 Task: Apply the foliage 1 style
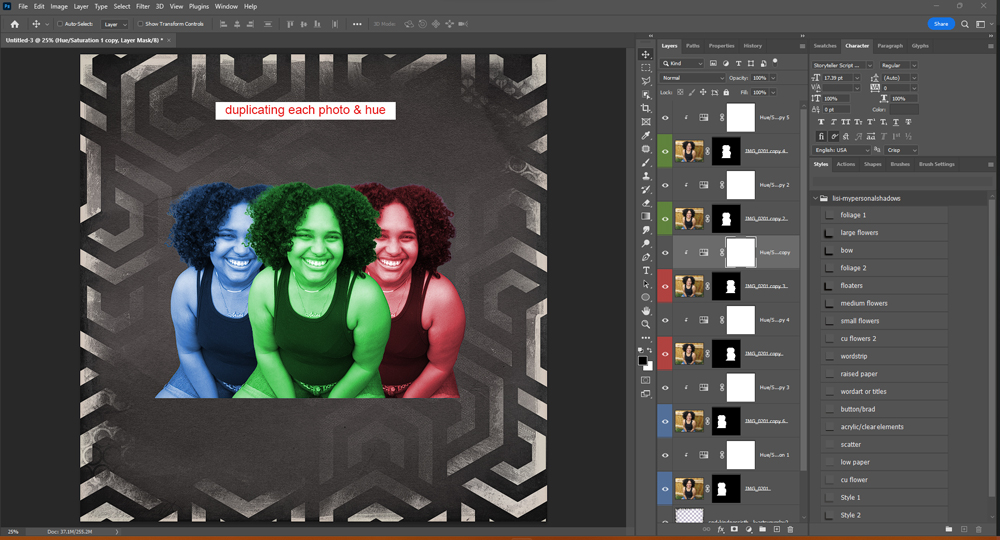(x=883, y=215)
